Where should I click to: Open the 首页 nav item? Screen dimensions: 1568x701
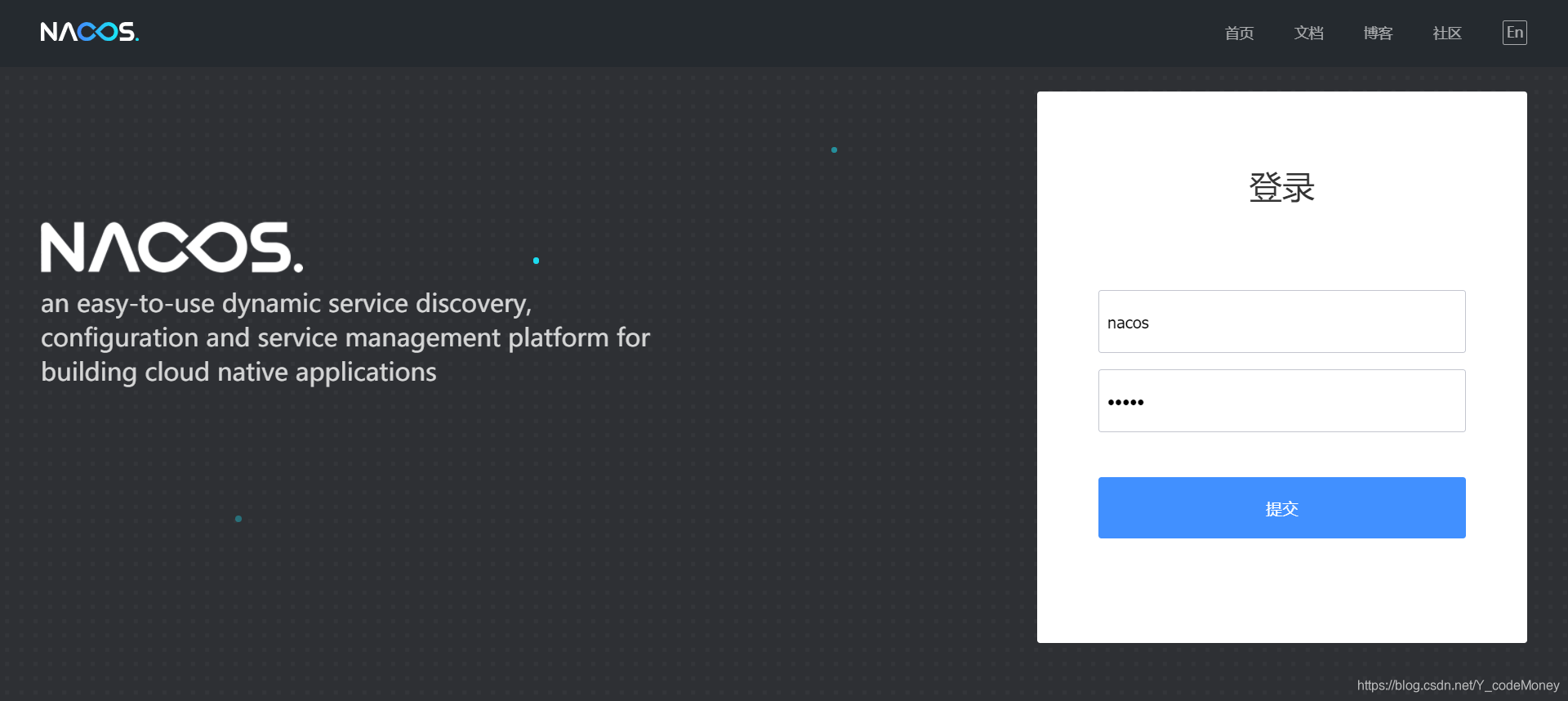[1239, 33]
